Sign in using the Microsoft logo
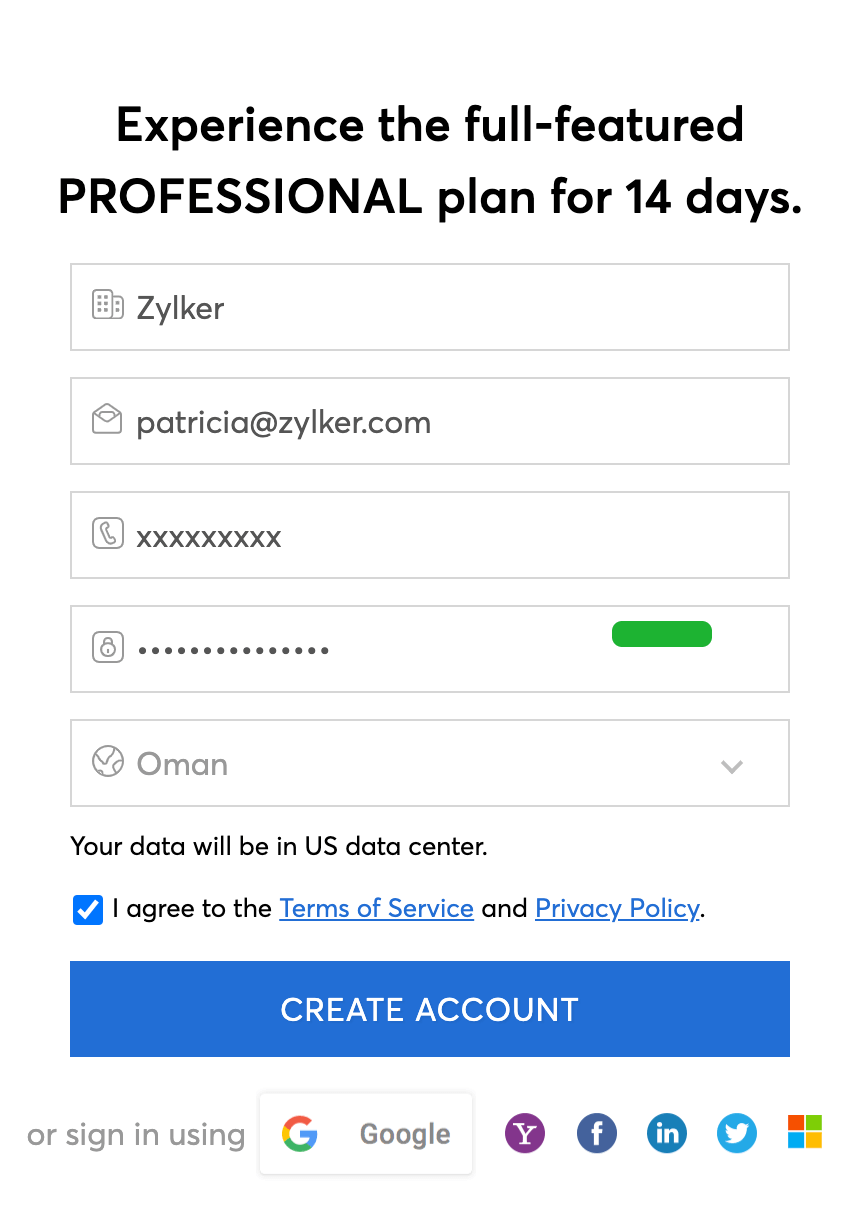The width and height of the screenshot is (862, 1226). click(805, 1132)
